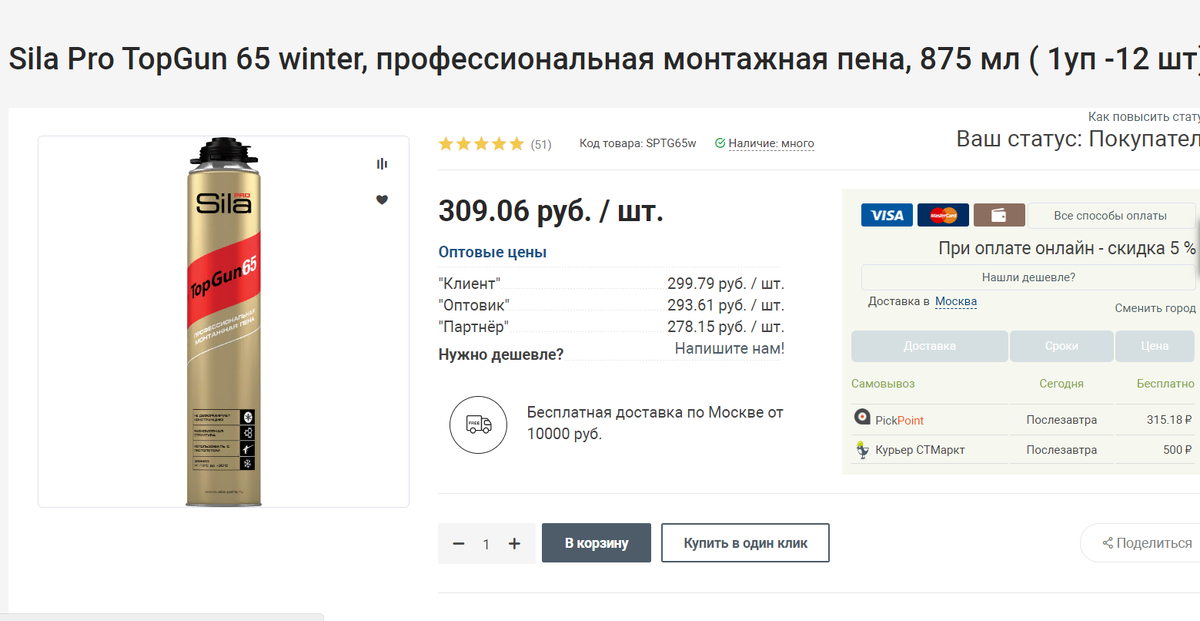The image size is (1200, 621).
Task: Open the Sila TopGun 65 product image
Action: pyautogui.click(x=224, y=322)
